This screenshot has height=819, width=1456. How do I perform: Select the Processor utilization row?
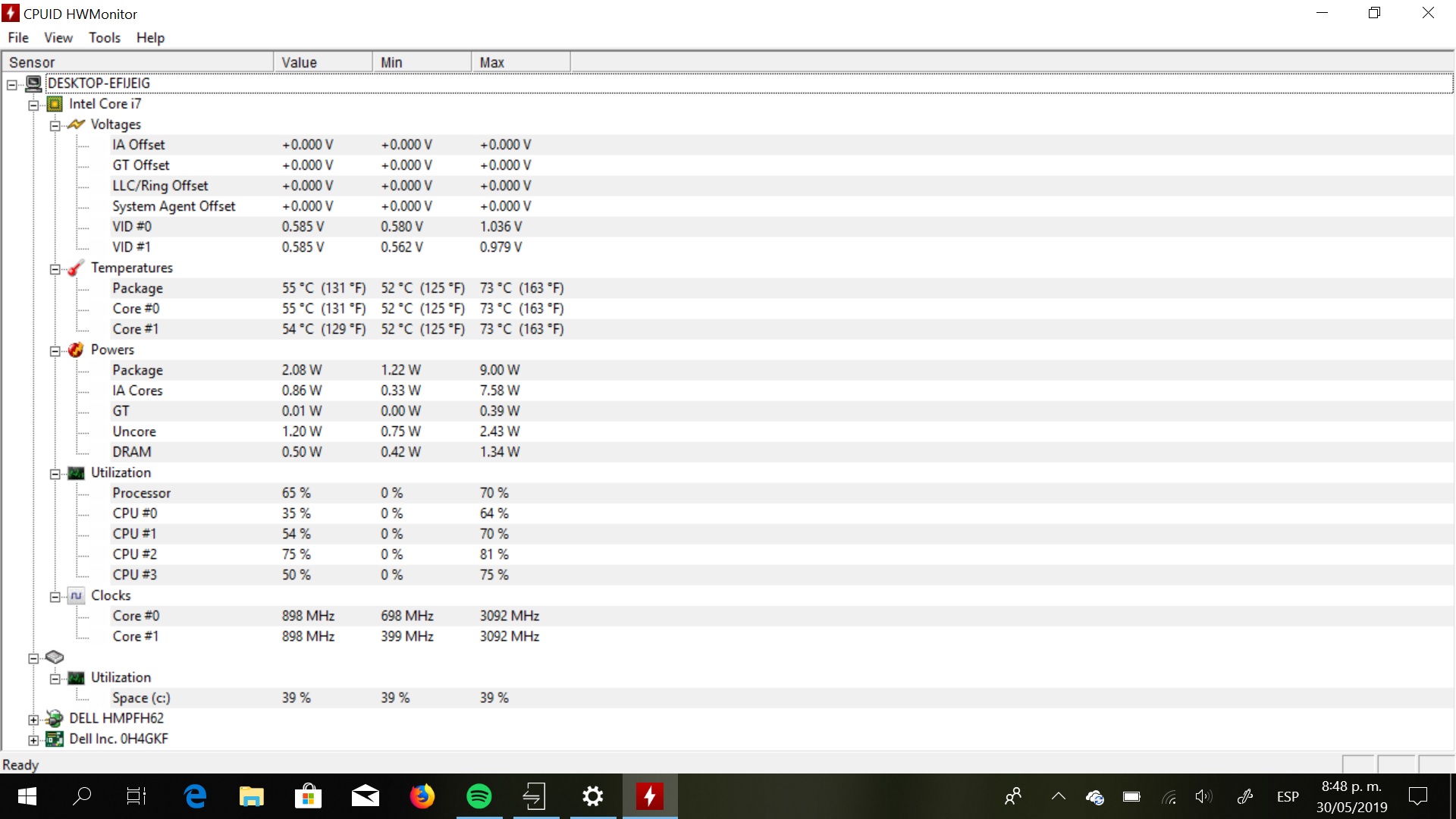tap(782, 493)
